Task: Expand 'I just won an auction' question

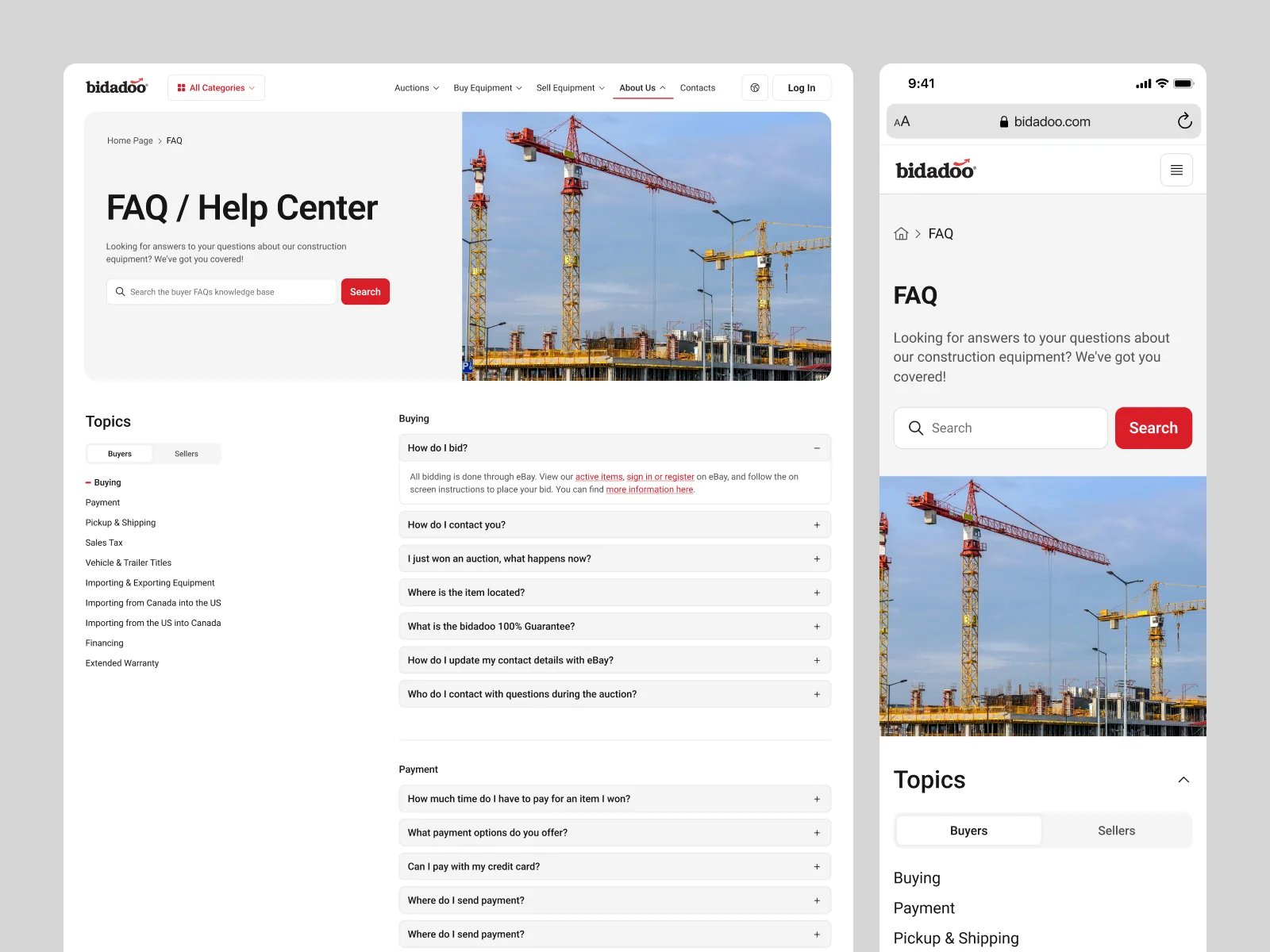Action: pyautogui.click(x=615, y=559)
